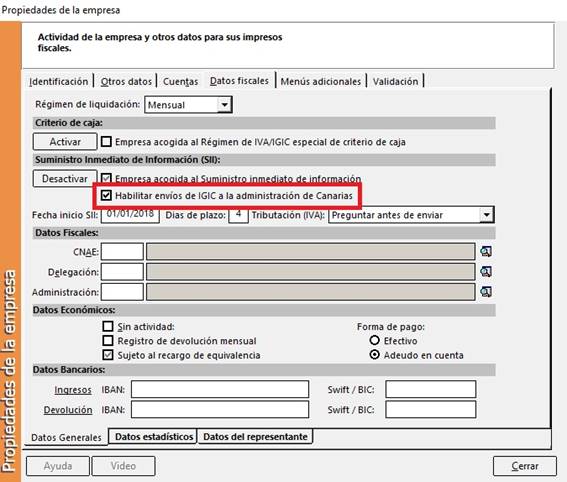This screenshot has width=567, height=482.
Task: Open the Tributación (IVA) dropdown arrow
Action: 487,215
